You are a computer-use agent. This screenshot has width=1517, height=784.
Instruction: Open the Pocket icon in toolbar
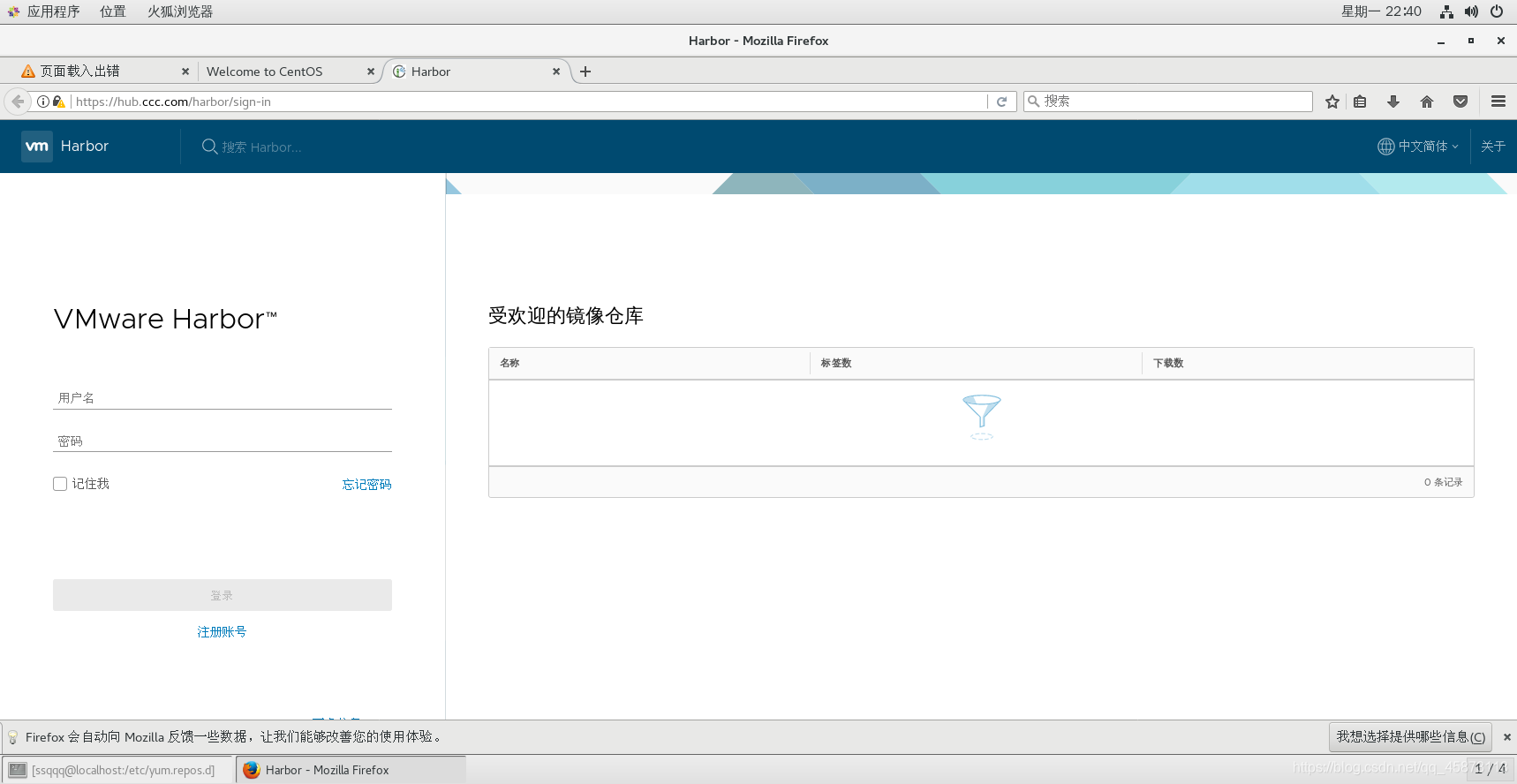pyautogui.click(x=1460, y=102)
